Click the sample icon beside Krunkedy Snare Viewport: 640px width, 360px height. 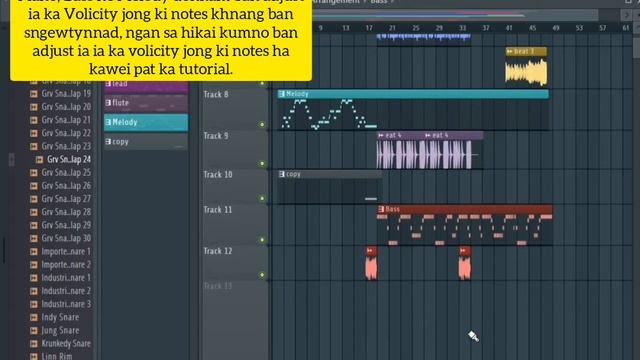[34, 344]
